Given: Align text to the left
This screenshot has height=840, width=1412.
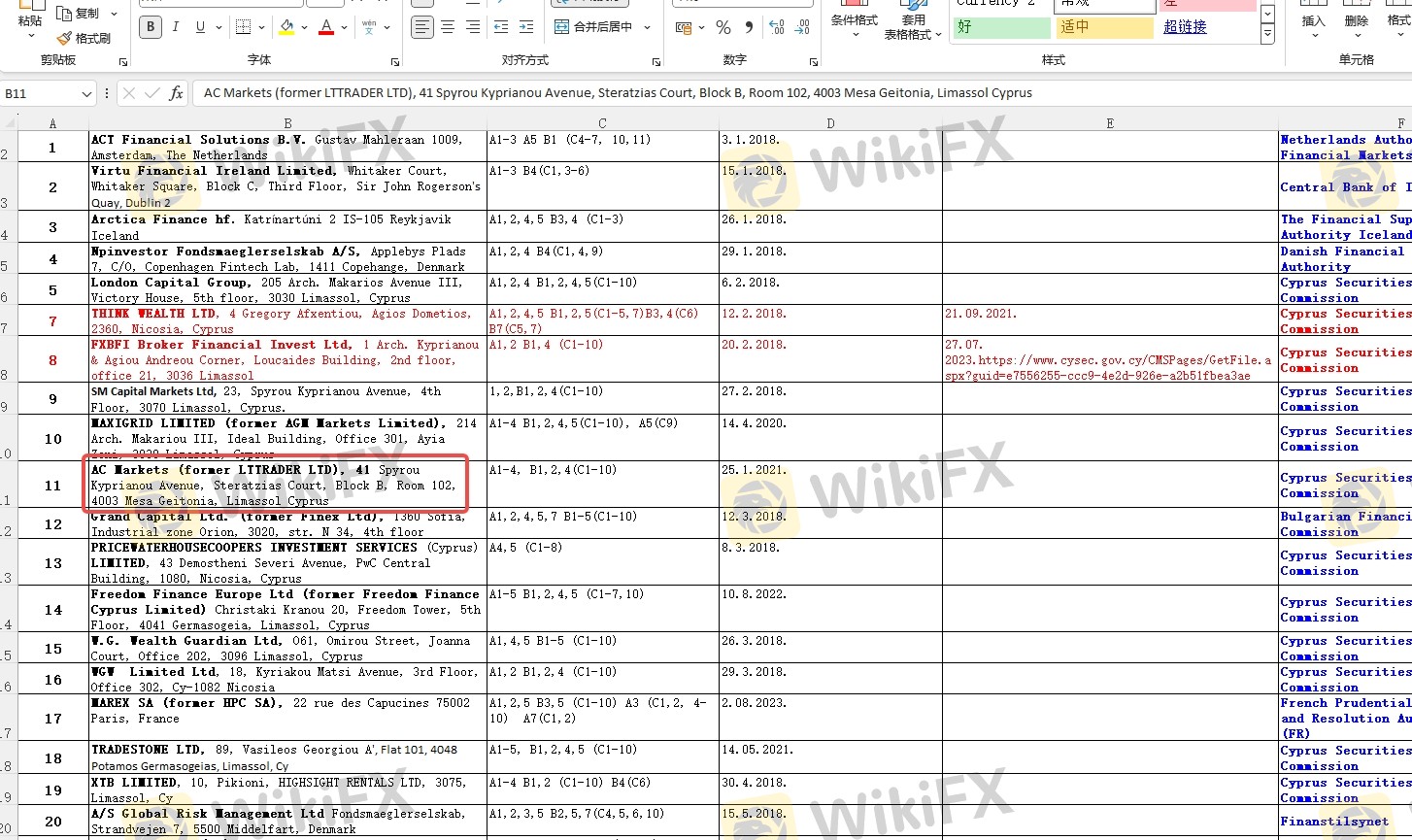Looking at the screenshot, I should 422,27.
